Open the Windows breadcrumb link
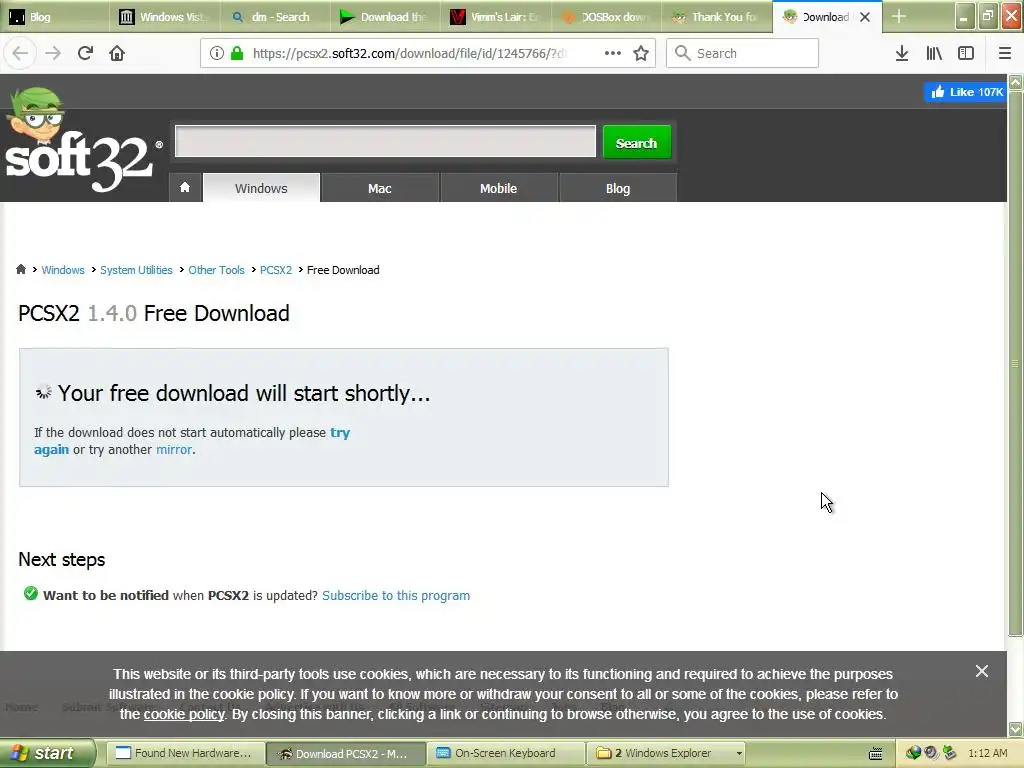 [x=63, y=270]
